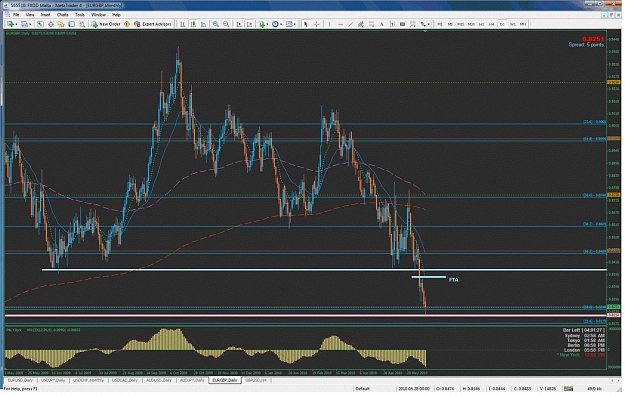The width and height of the screenshot is (625, 395).
Task: Switch timeframe to M5
Action: pos(450,24)
